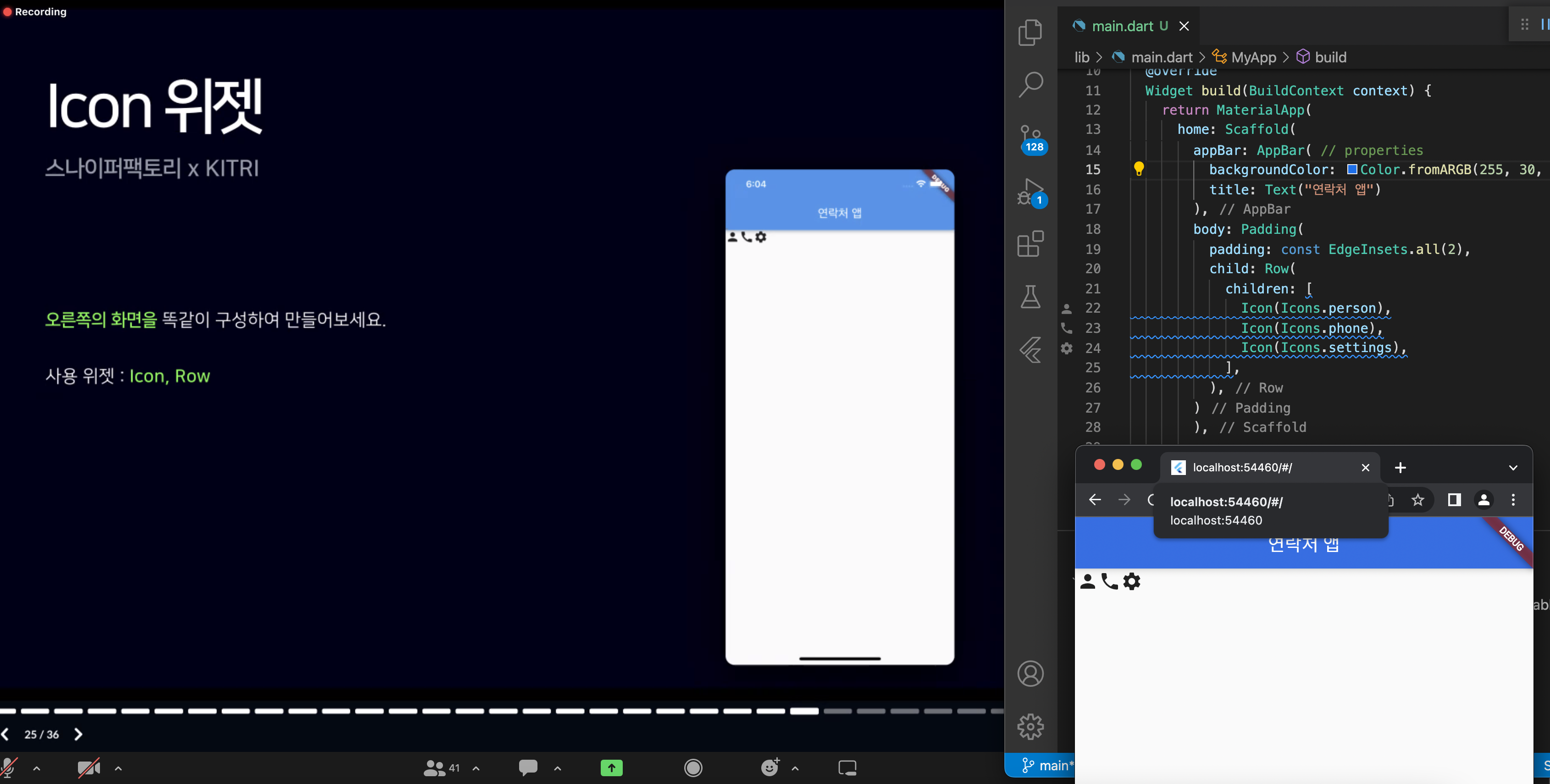Image resolution: width=1550 pixels, height=784 pixels.
Task: Open the Testing flask panel
Action: pos(1030,297)
